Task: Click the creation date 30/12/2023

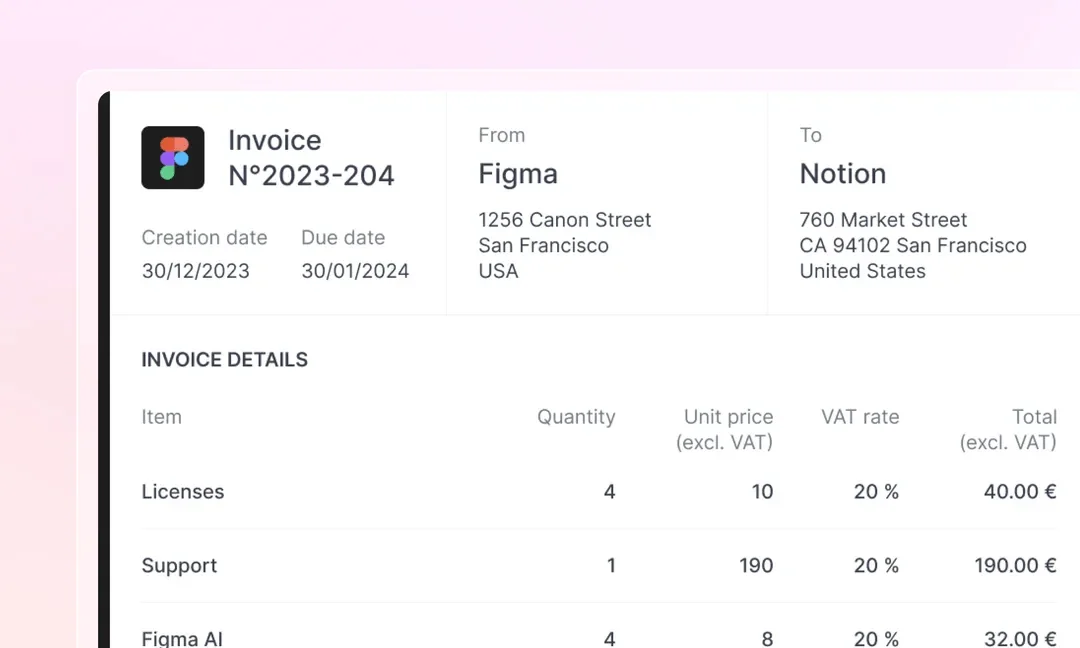Action: [x=196, y=271]
